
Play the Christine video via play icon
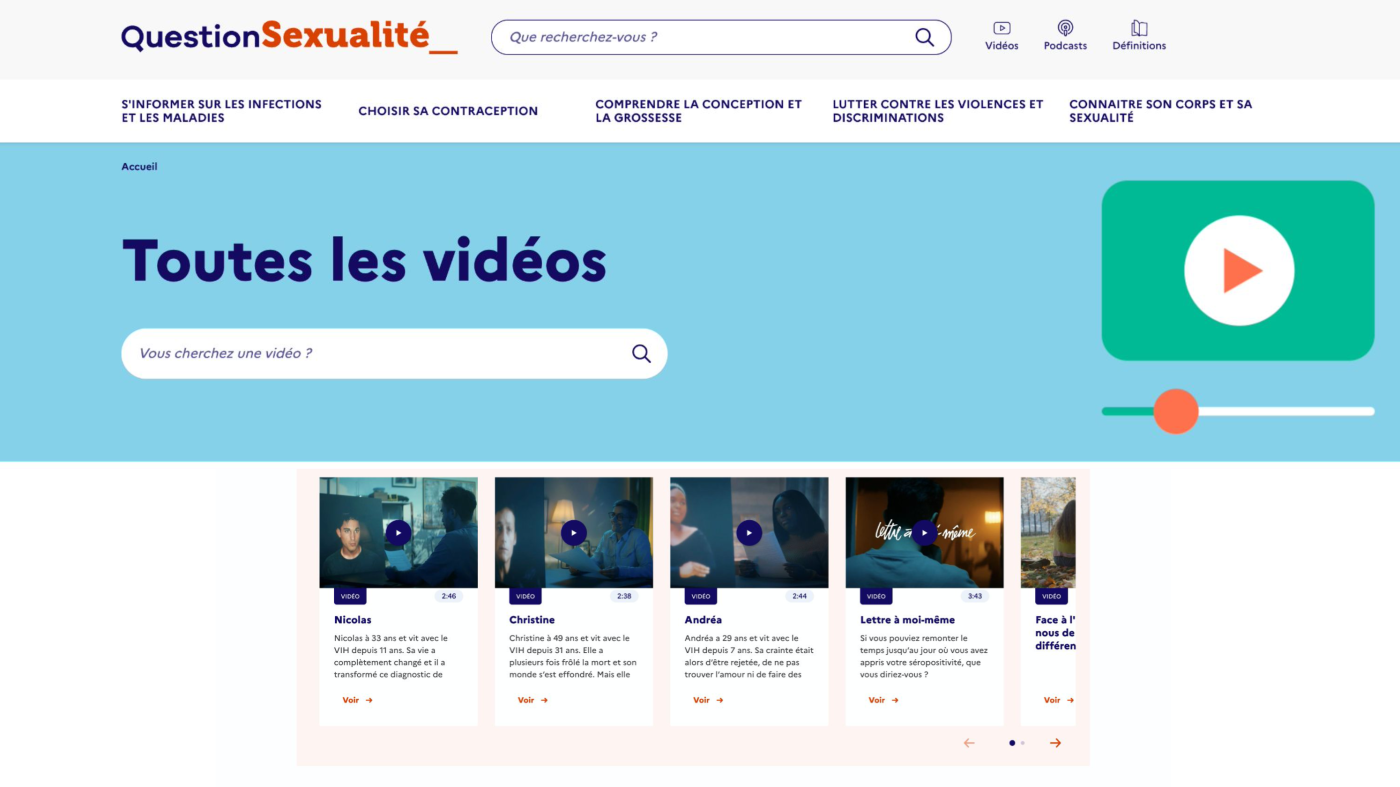(x=573, y=533)
